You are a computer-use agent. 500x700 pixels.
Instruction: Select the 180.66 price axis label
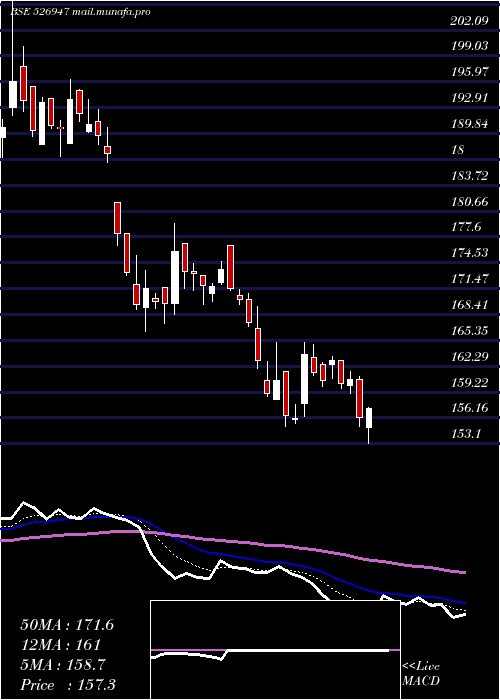pyautogui.click(x=469, y=202)
